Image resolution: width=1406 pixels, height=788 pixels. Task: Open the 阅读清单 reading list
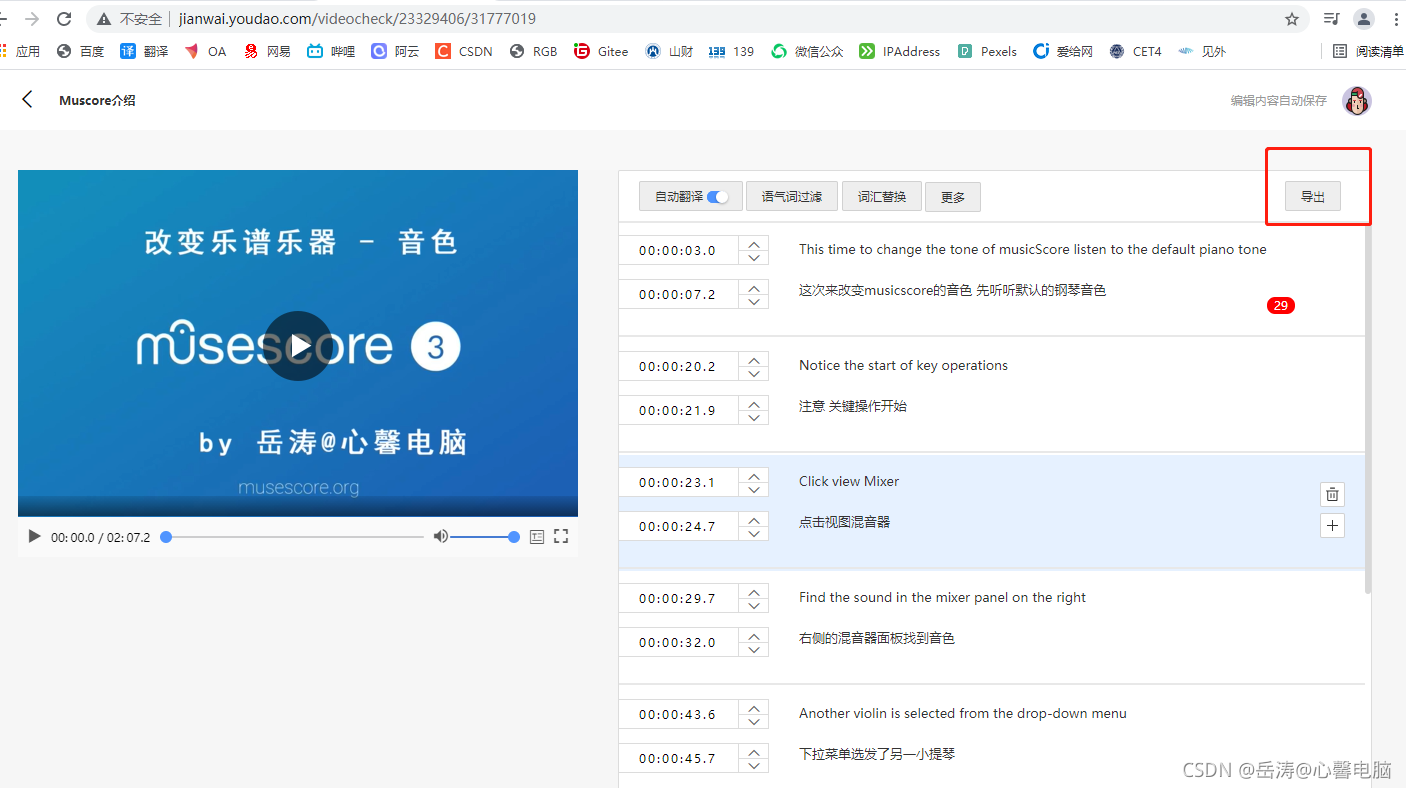tap(1368, 51)
